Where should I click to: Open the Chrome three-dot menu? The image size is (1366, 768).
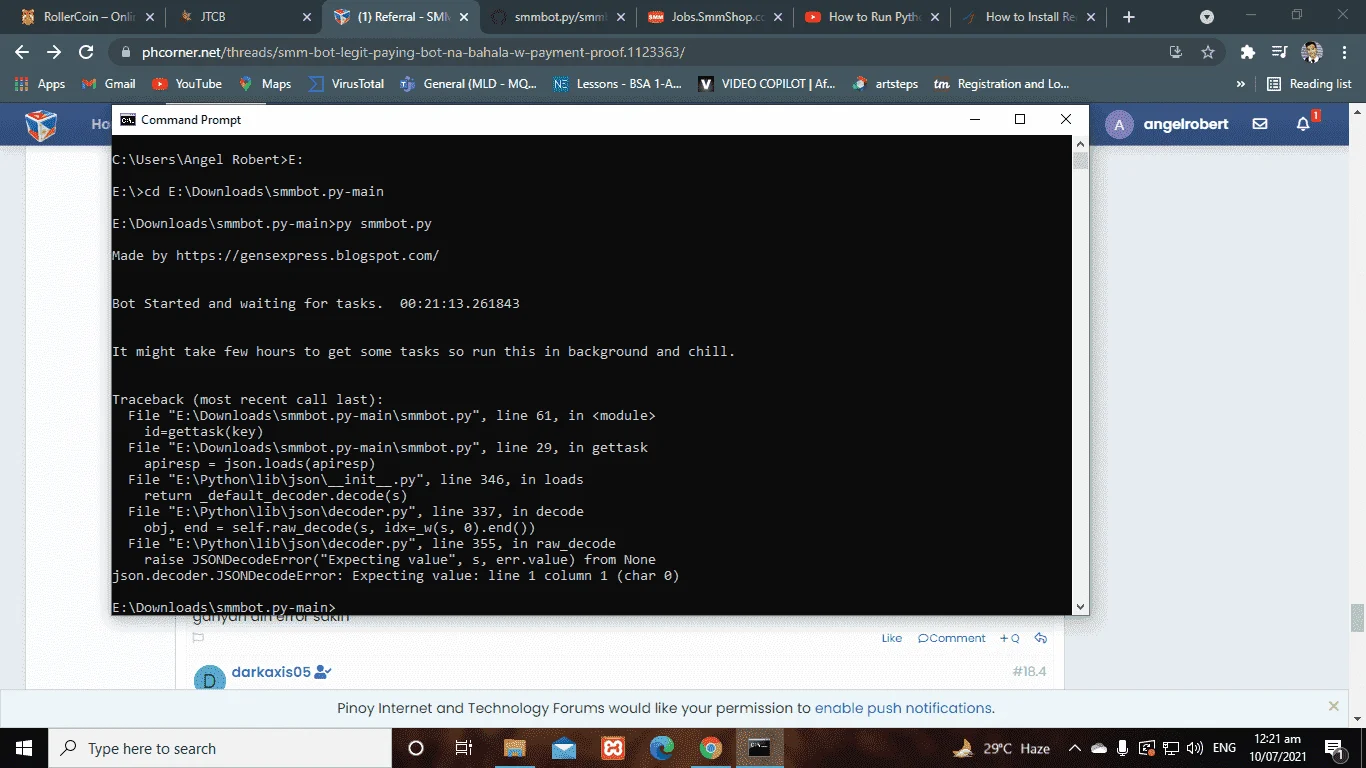[1344, 52]
